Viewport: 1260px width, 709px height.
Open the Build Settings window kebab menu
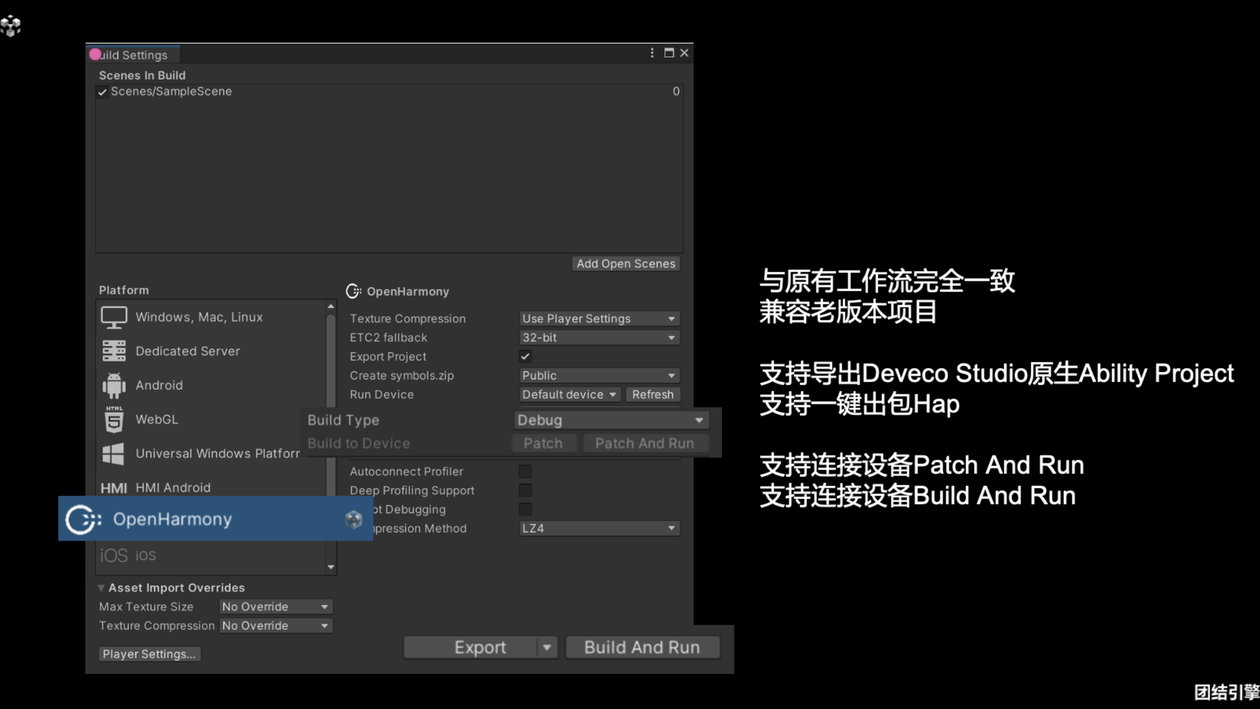[651, 52]
